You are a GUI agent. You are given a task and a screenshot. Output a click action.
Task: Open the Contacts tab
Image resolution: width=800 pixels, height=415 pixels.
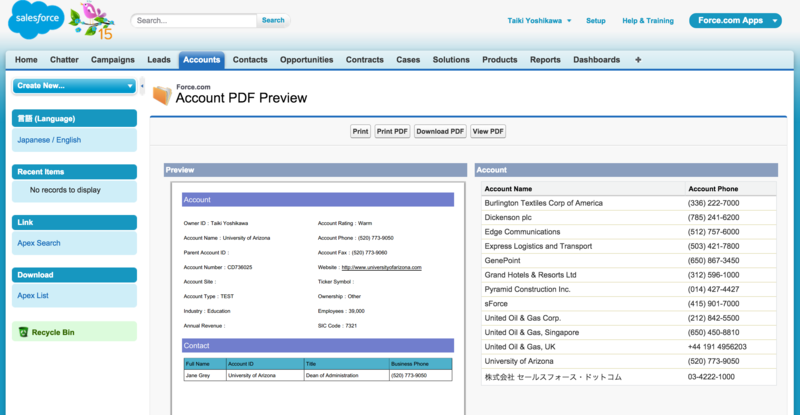tap(250, 60)
